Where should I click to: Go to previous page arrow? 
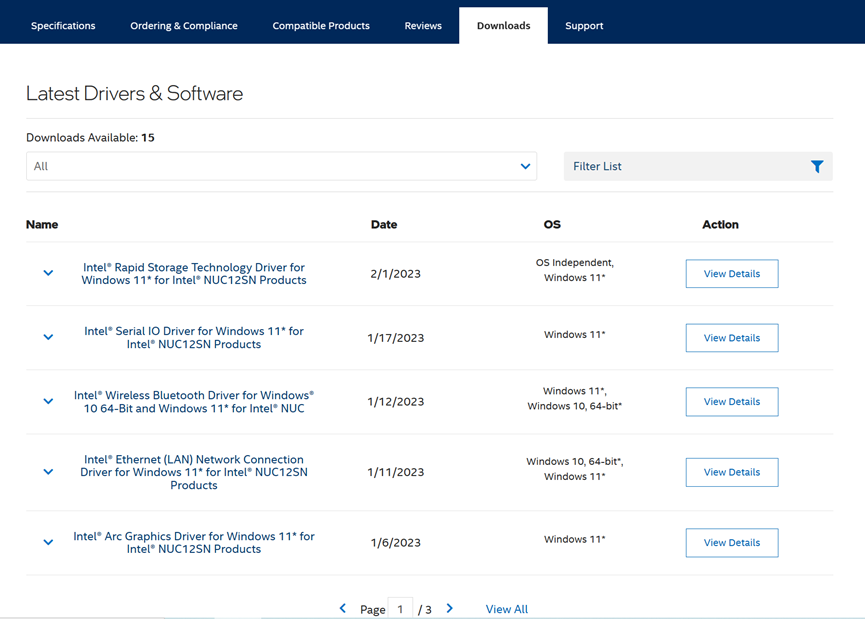click(343, 608)
